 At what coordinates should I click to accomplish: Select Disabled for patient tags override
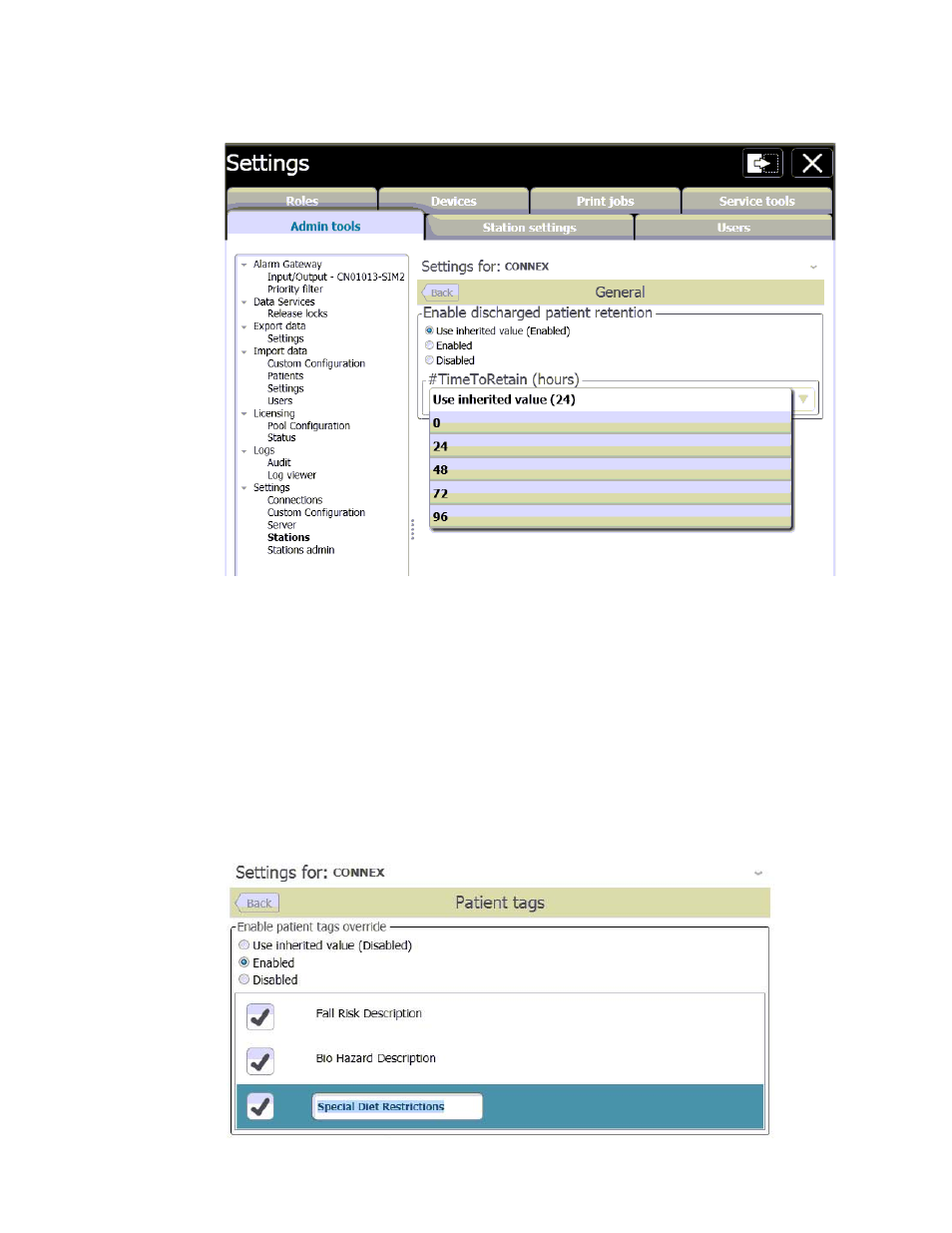pos(243,979)
